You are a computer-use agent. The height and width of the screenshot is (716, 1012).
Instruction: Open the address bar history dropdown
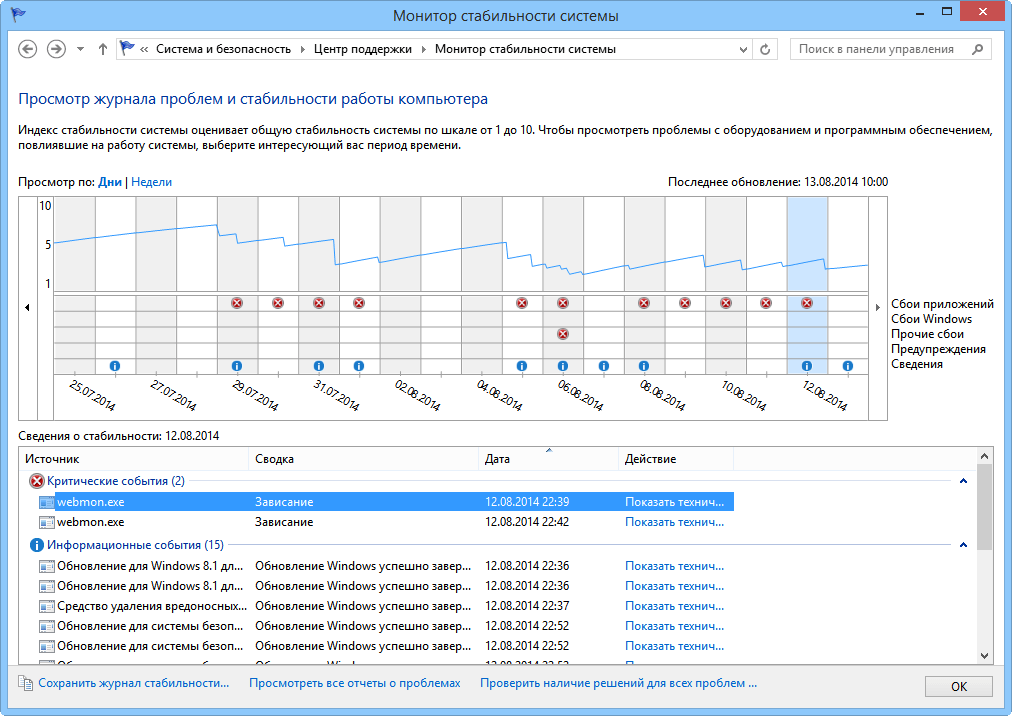tap(743, 49)
